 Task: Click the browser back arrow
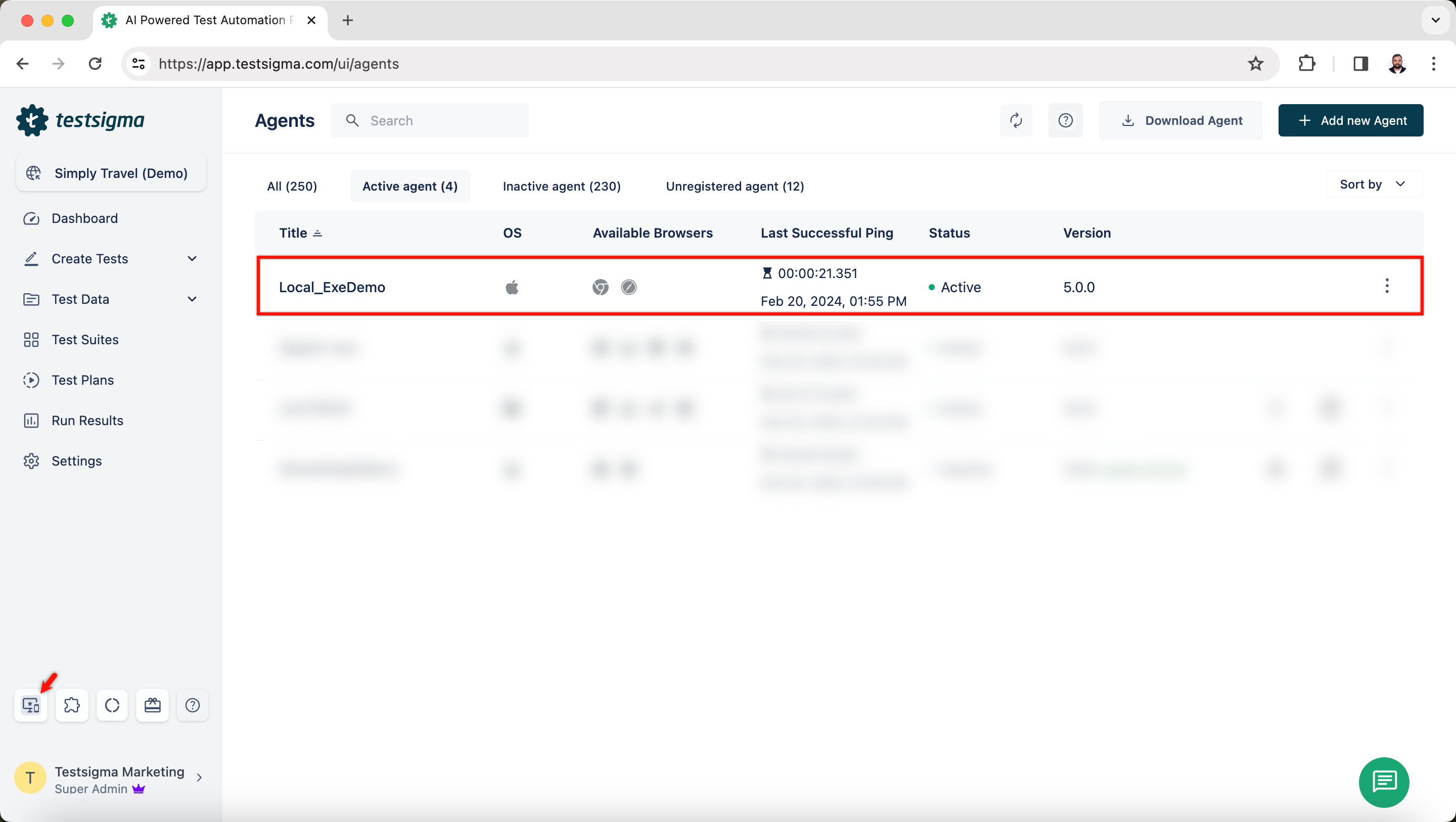[x=23, y=64]
